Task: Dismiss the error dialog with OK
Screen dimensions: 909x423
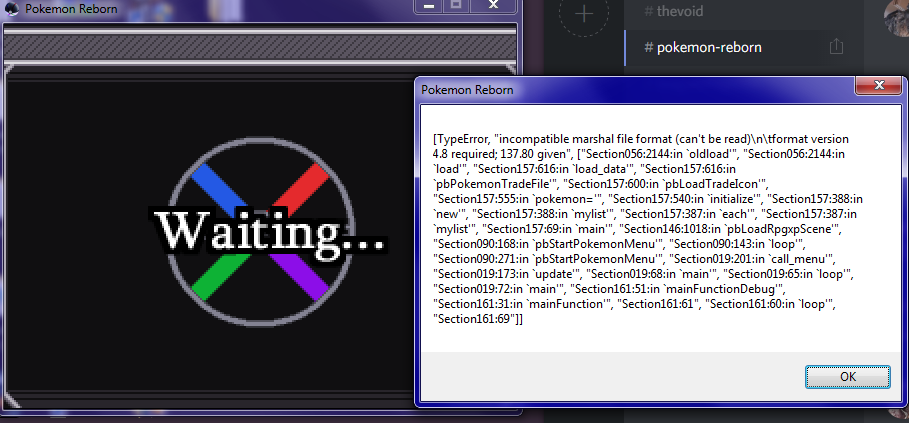Action: [x=848, y=377]
